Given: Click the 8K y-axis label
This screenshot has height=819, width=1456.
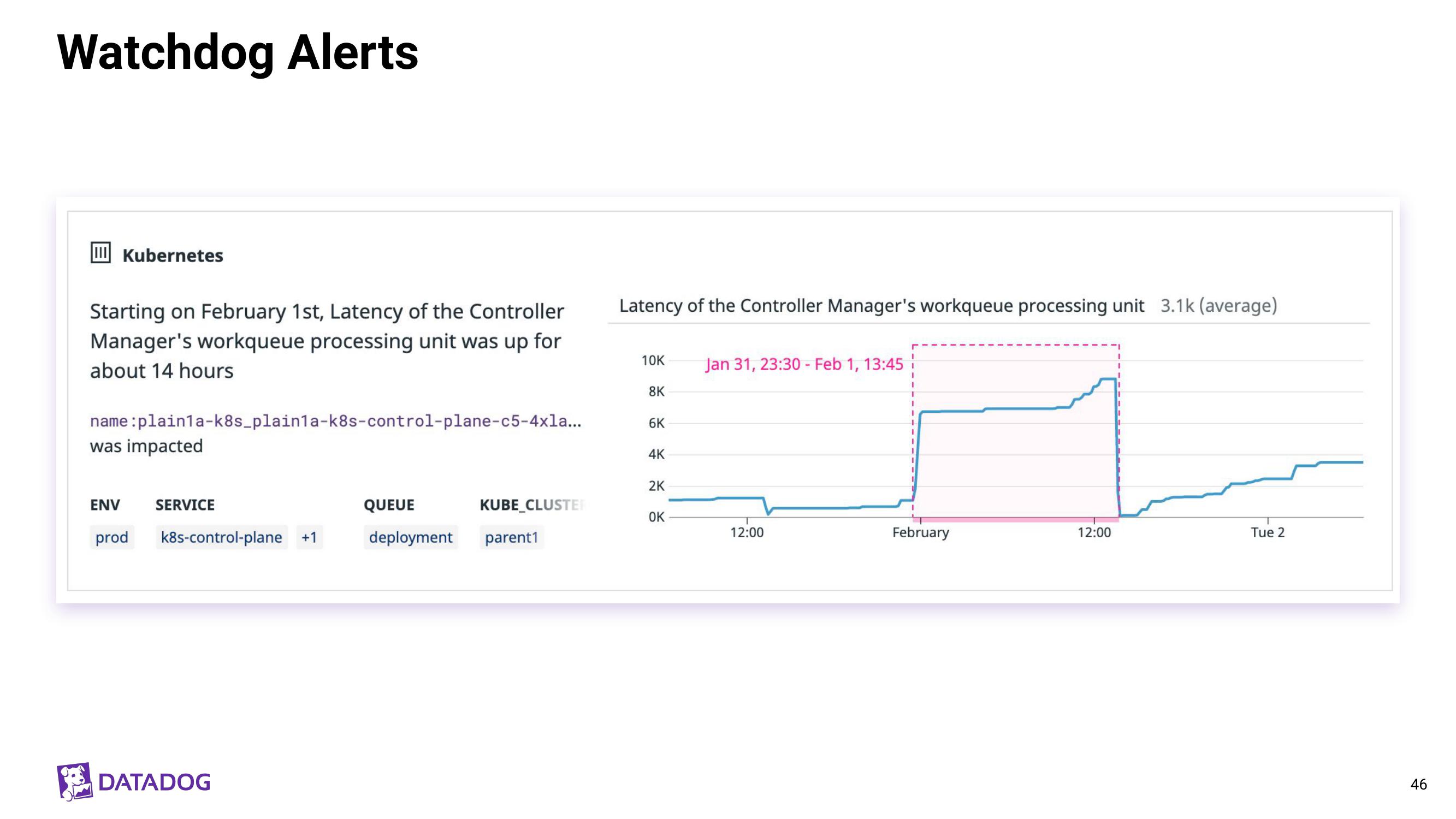Looking at the screenshot, I should (656, 391).
